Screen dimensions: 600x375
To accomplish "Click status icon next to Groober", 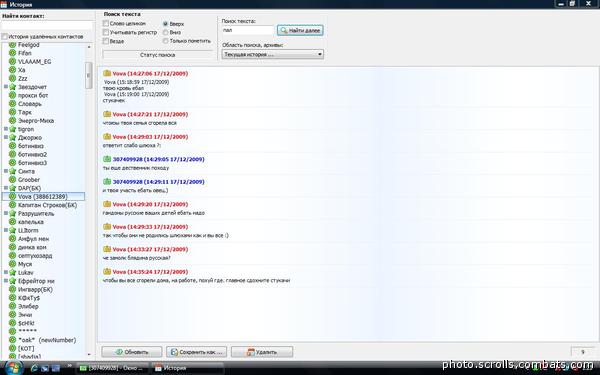I will click(12, 179).
